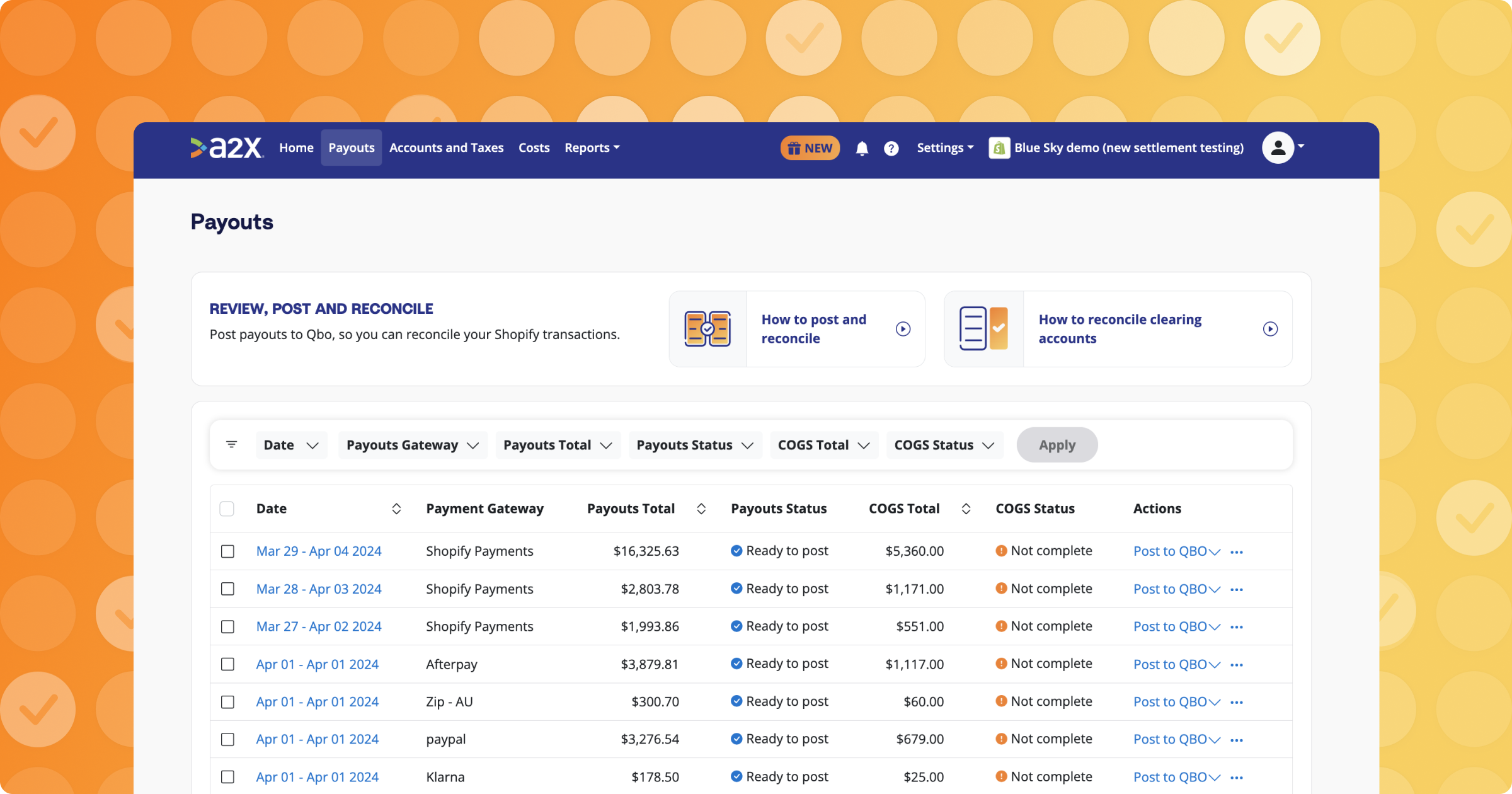
Task: Check the Klarna payout row checkbox
Action: click(227, 777)
